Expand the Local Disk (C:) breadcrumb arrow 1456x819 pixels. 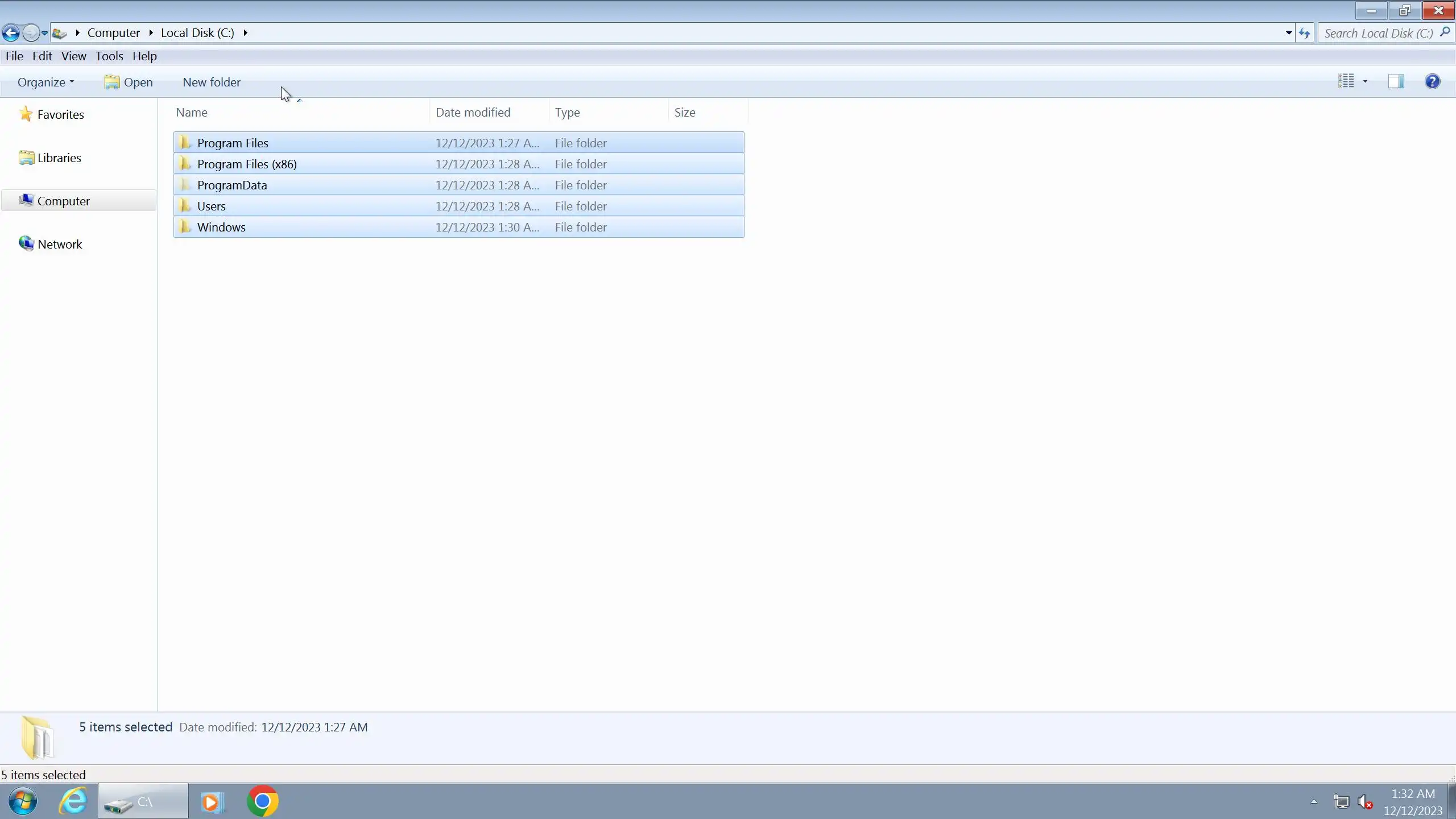pos(245,33)
